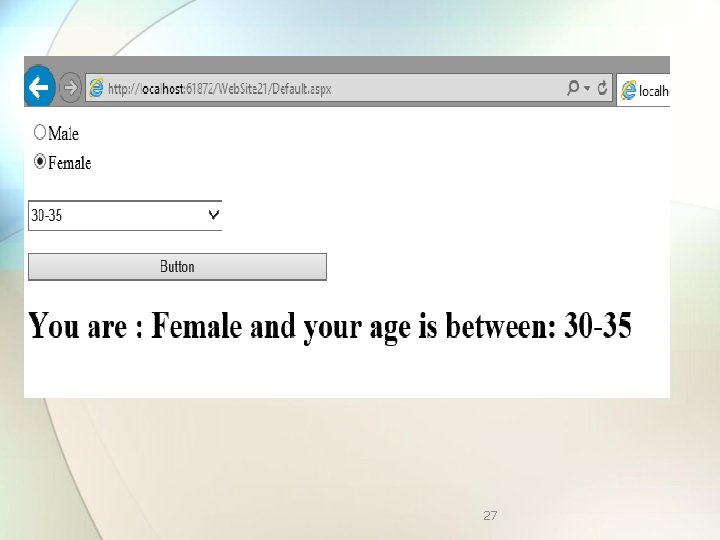Click the grey Forward arrow button
The width and height of the screenshot is (720, 540).
tap(70, 87)
